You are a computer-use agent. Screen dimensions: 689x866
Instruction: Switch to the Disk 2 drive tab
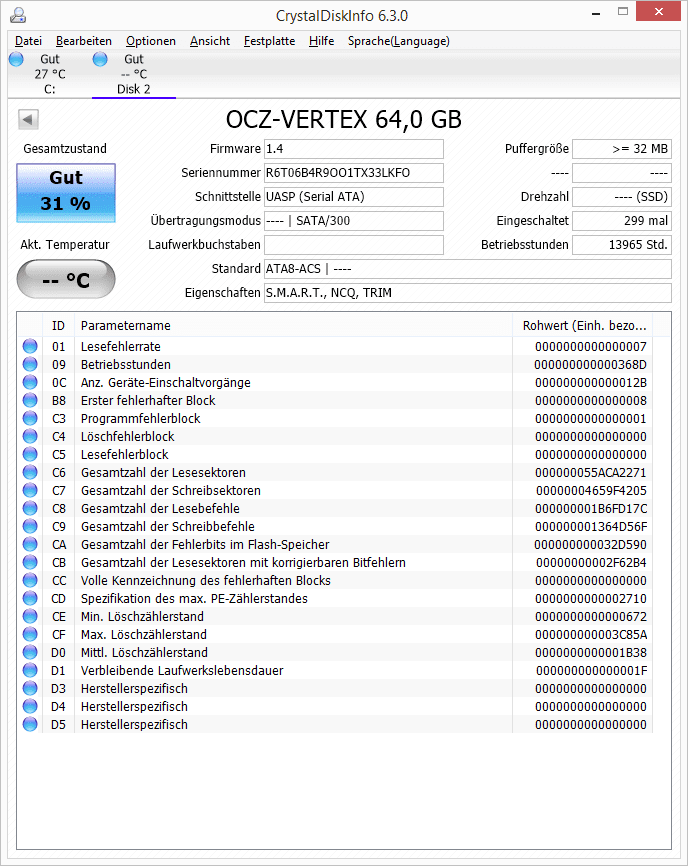point(134,74)
